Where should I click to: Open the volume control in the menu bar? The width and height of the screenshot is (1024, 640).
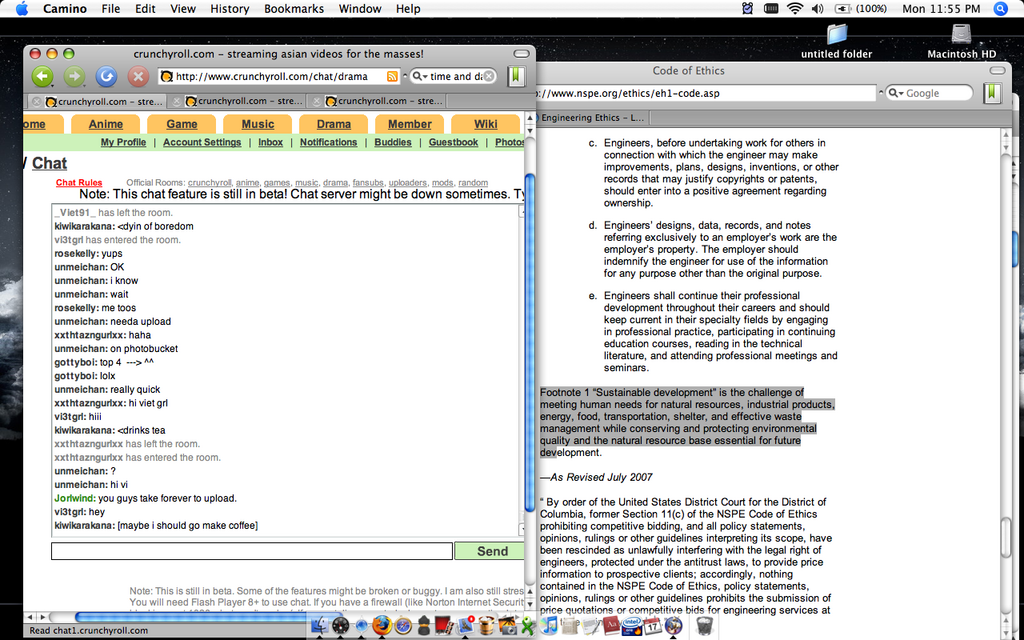pos(818,8)
